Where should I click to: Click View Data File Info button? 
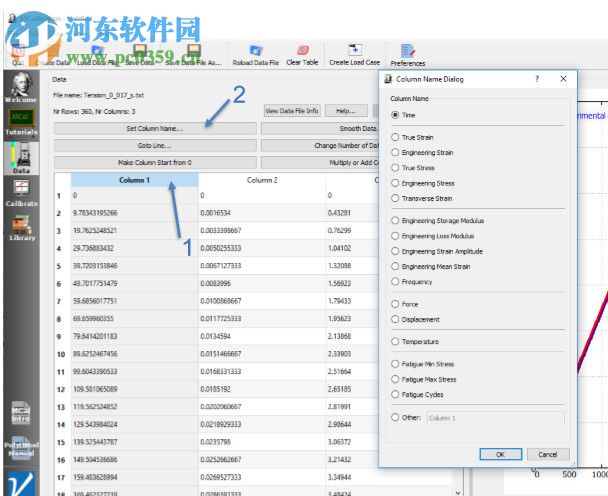pos(292,111)
